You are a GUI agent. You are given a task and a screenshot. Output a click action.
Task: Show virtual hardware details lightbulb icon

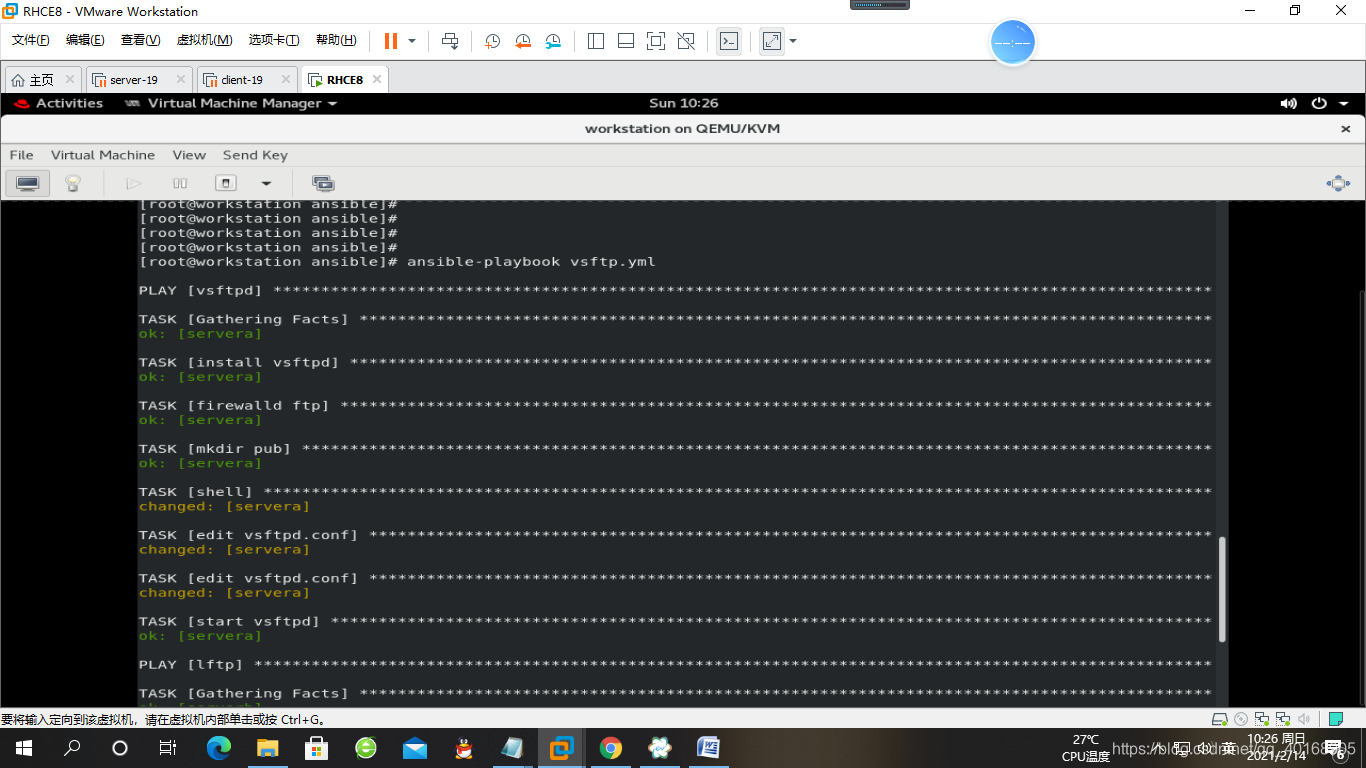73,183
